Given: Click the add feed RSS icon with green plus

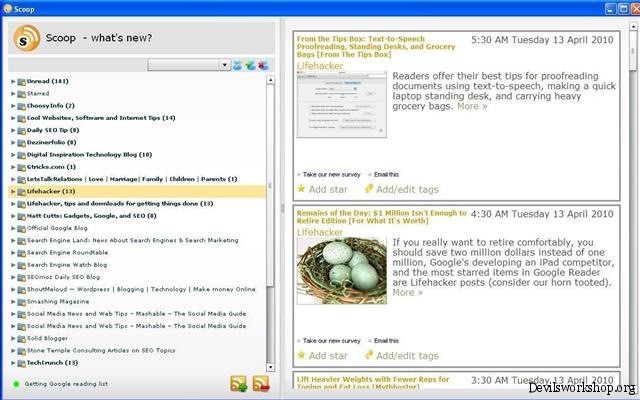Looking at the screenshot, I should pyautogui.click(x=239, y=384).
